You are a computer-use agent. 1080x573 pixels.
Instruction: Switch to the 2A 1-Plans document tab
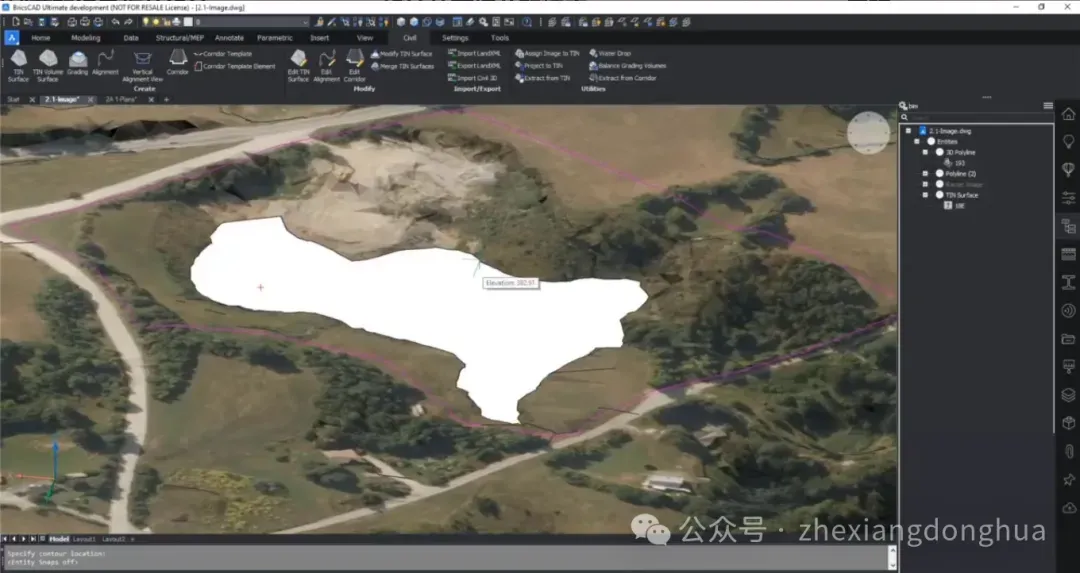point(121,100)
